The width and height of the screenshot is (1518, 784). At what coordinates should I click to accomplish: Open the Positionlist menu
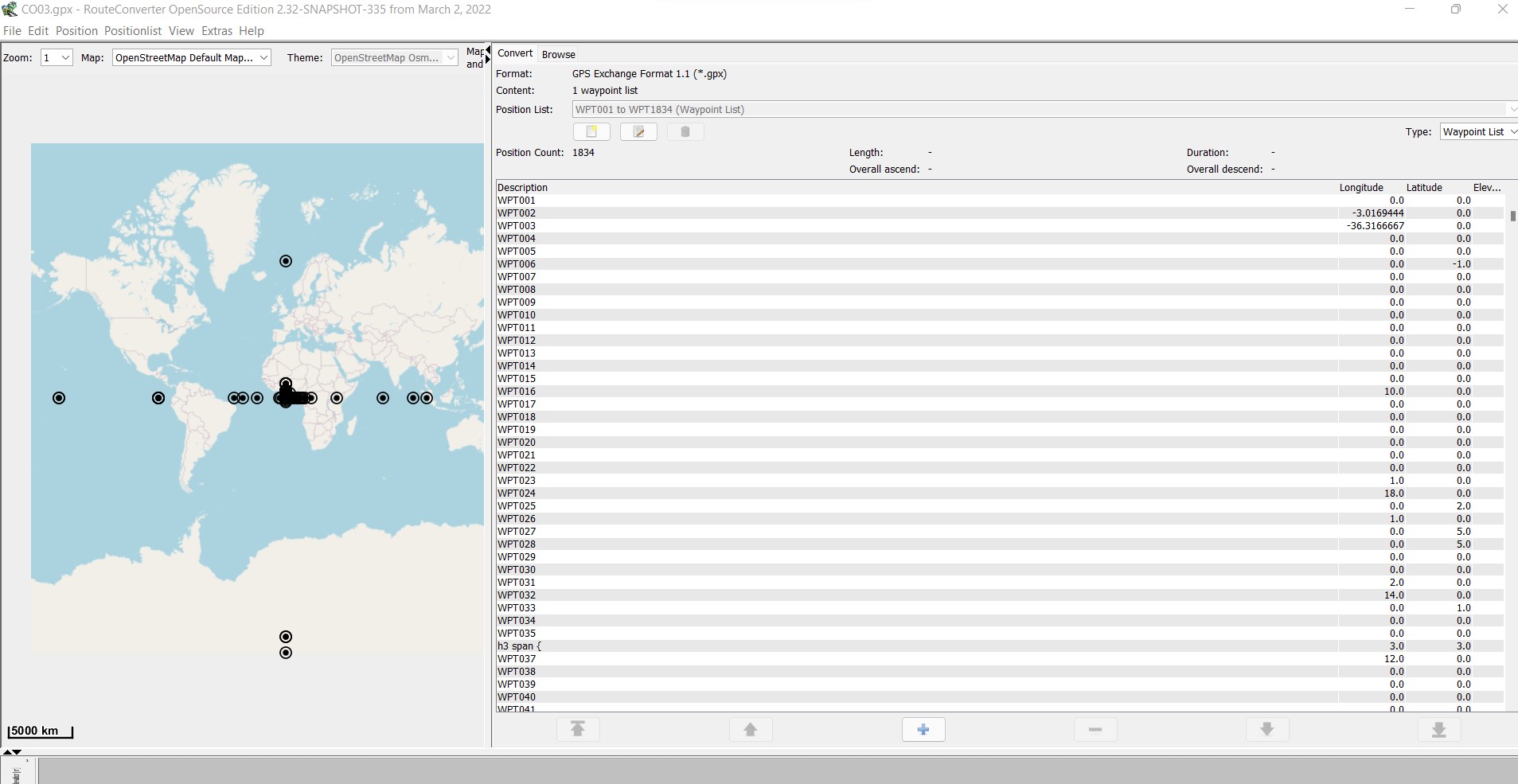point(133,31)
